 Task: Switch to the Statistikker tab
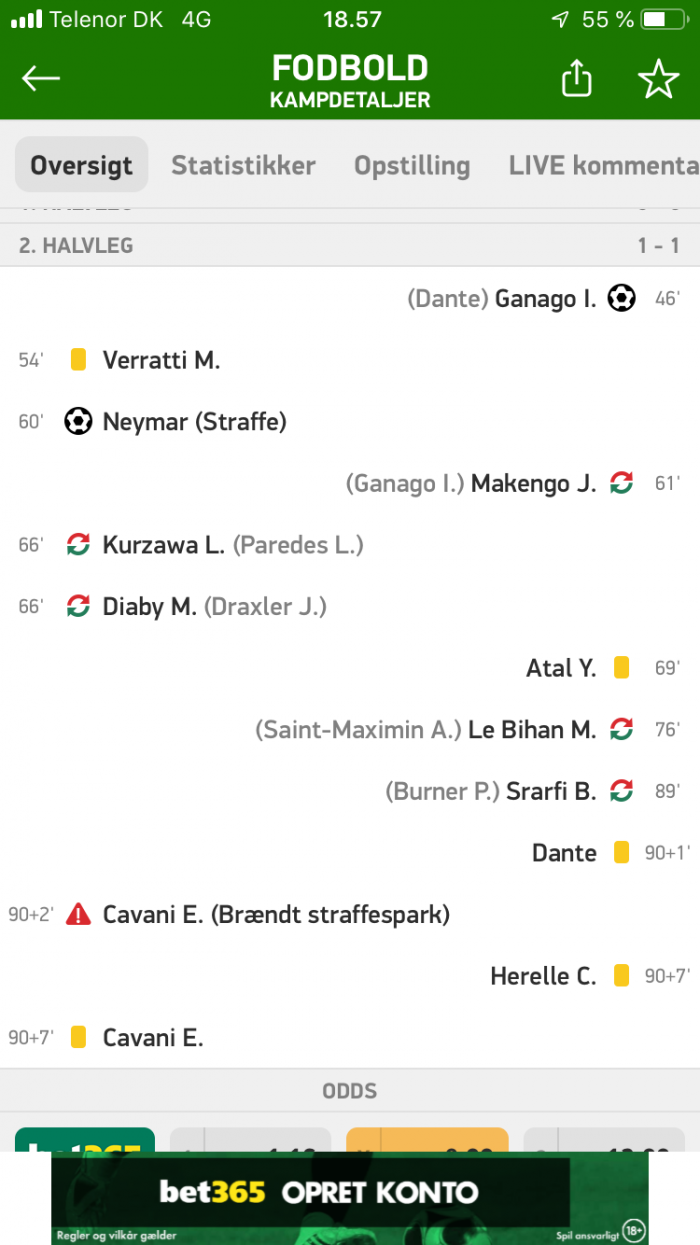tap(243, 165)
